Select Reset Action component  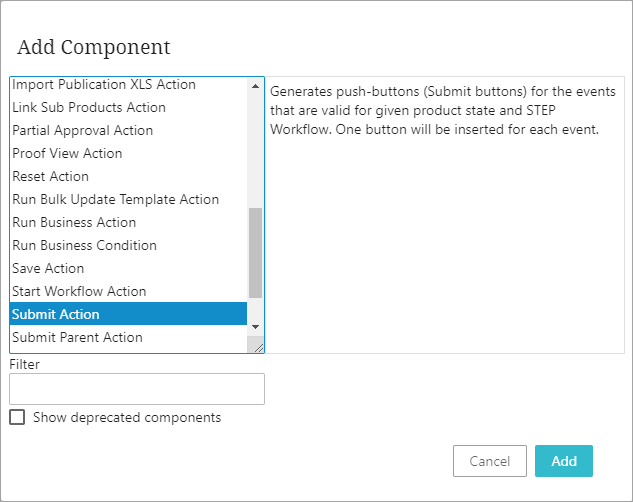(50, 176)
